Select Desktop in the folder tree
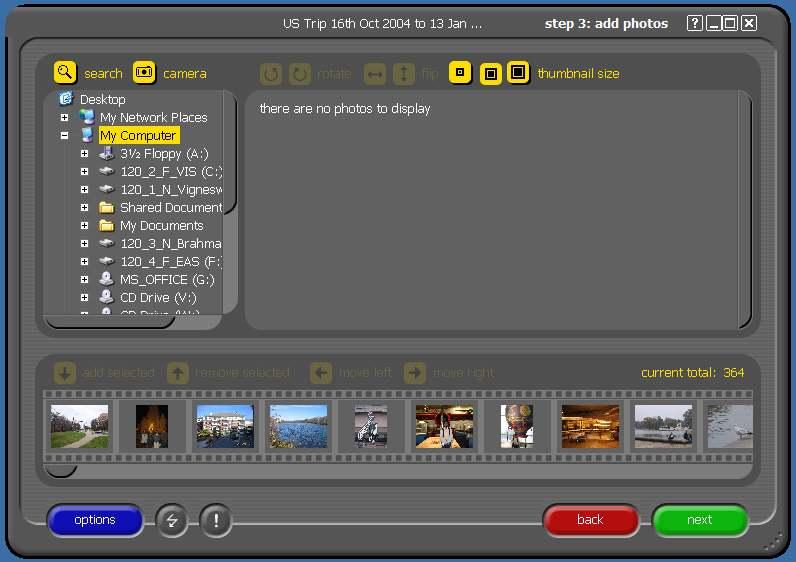Image resolution: width=796 pixels, height=562 pixels. point(102,99)
